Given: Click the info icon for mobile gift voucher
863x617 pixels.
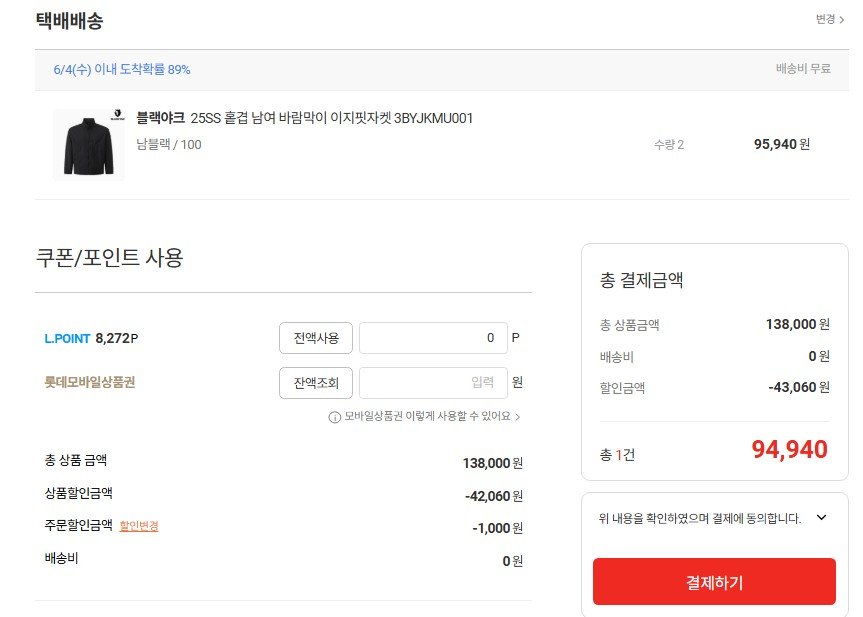Looking at the screenshot, I should click(x=334, y=417).
